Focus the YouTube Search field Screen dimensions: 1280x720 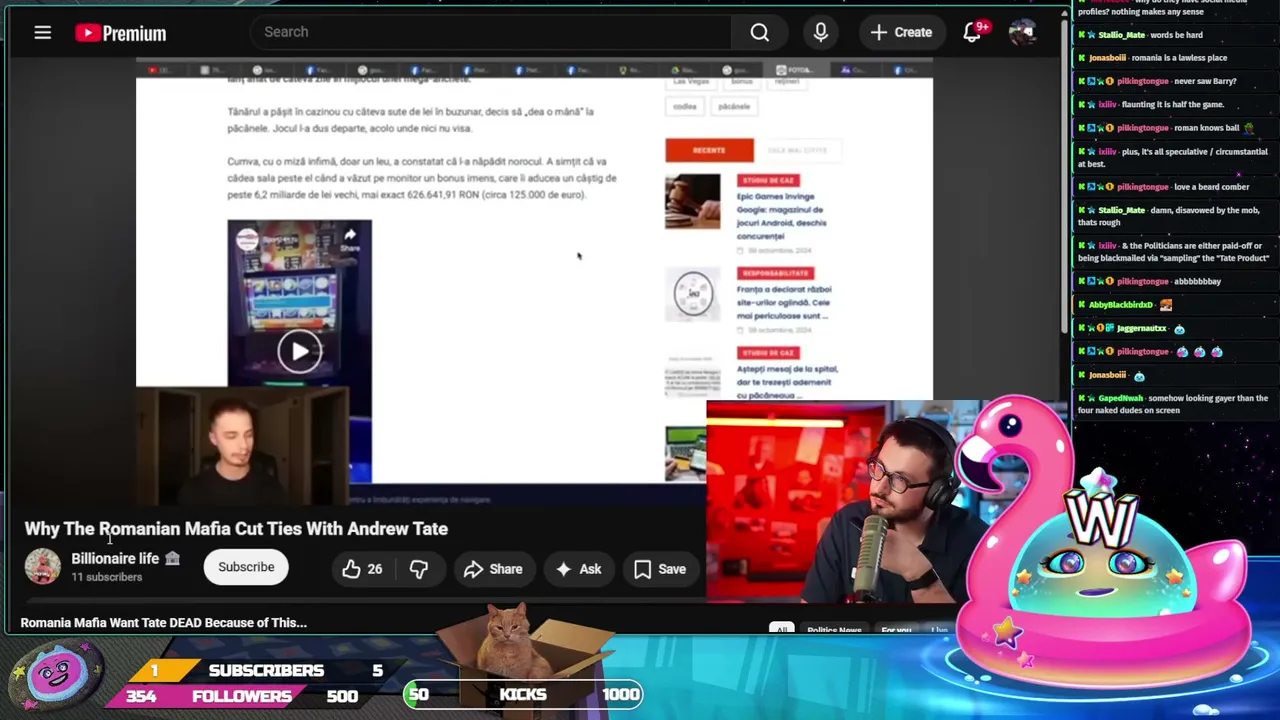pos(490,32)
